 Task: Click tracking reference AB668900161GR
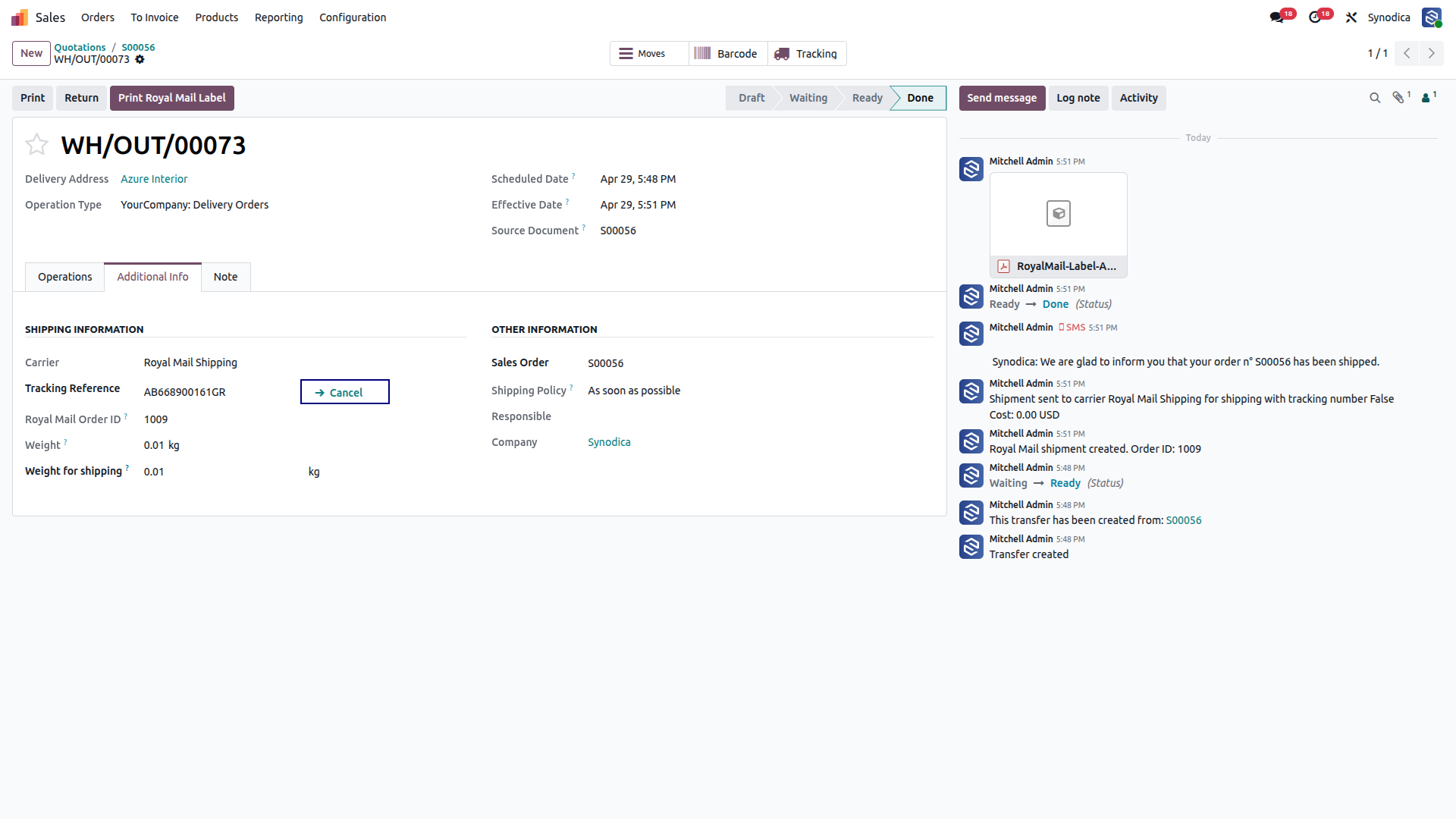[x=184, y=392]
